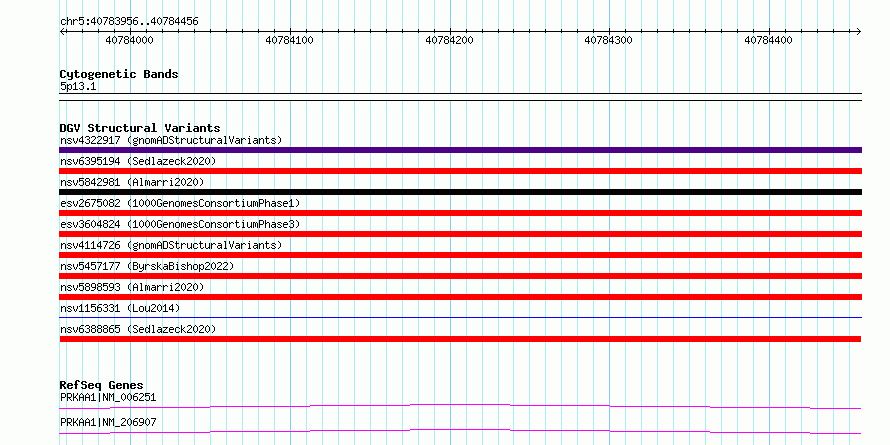Image resolution: width=890 pixels, height=445 pixels.
Task: Click the red bar under nsv6388865
Action: 460,339
